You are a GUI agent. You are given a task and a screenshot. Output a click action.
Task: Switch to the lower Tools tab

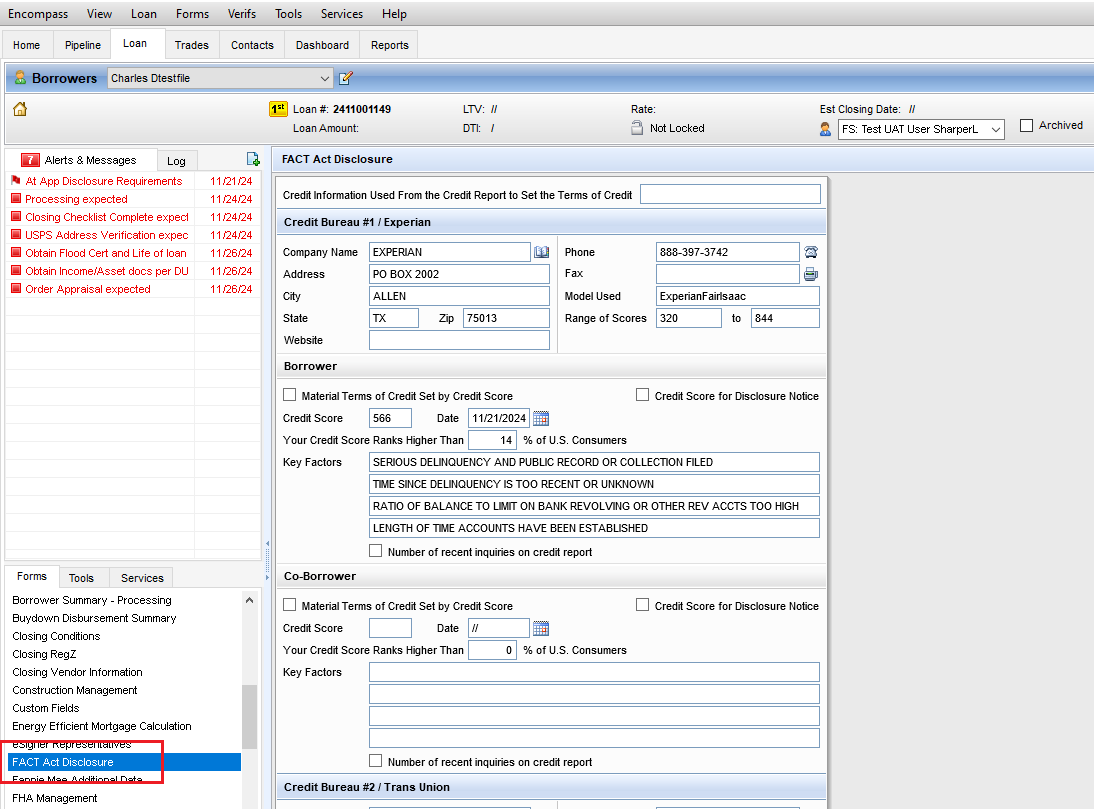click(81, 577)
